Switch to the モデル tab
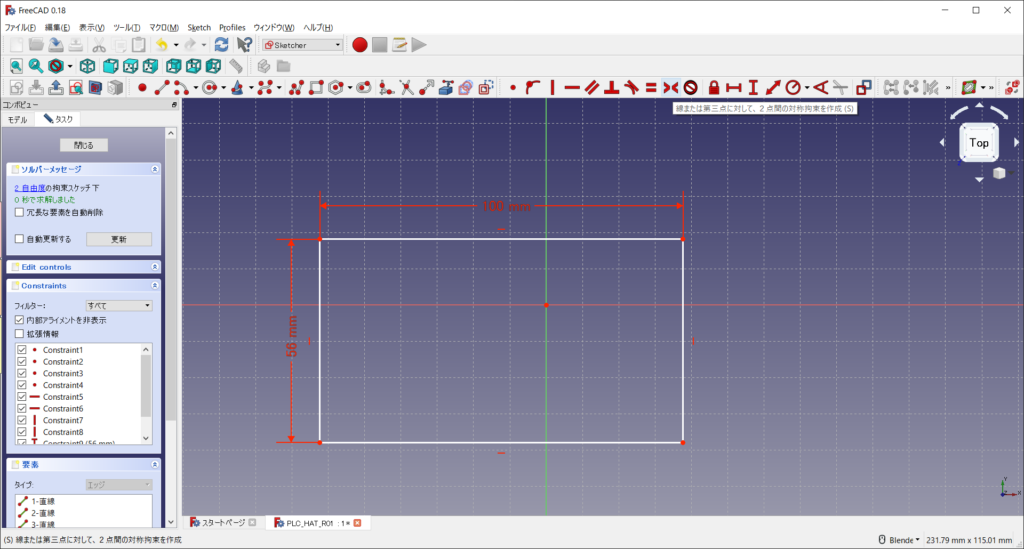This screenshot has height=549, width=1024. (x=18, y=119)
